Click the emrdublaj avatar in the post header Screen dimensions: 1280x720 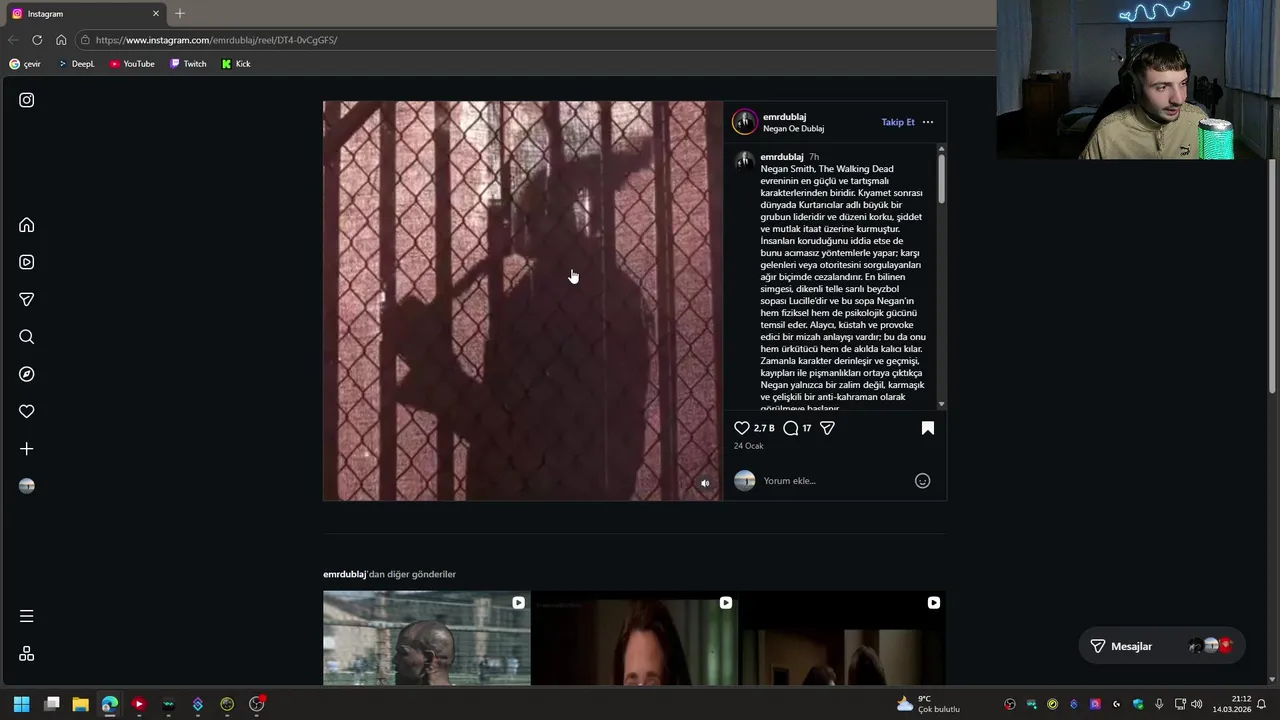pos(745,122)
